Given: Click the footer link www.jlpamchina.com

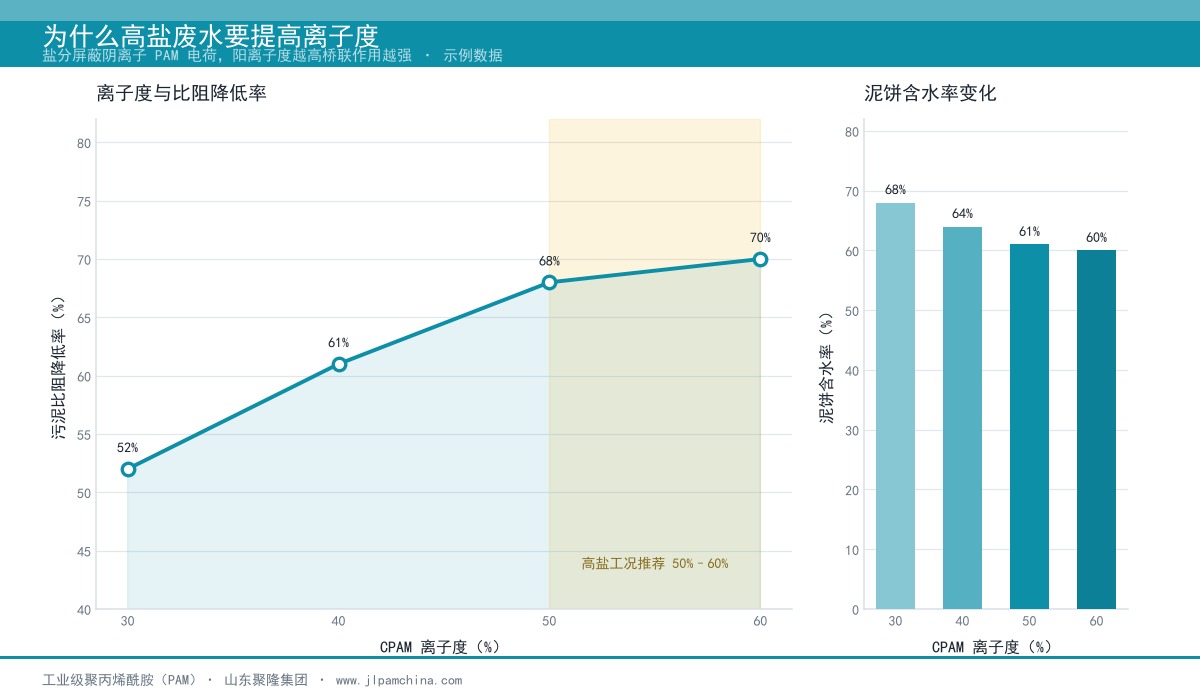Looking at the screenshot, I should [399, 680].
